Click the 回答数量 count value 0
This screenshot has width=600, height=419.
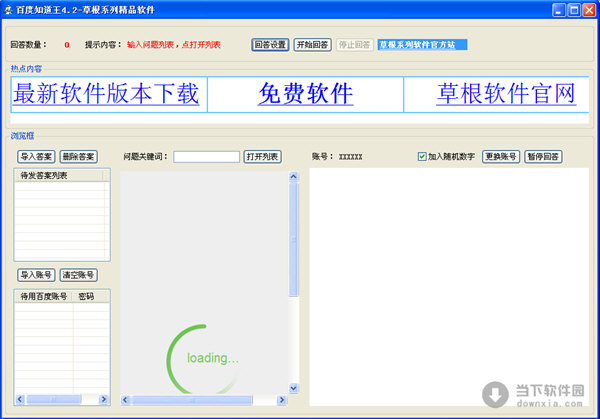(67, 45)
